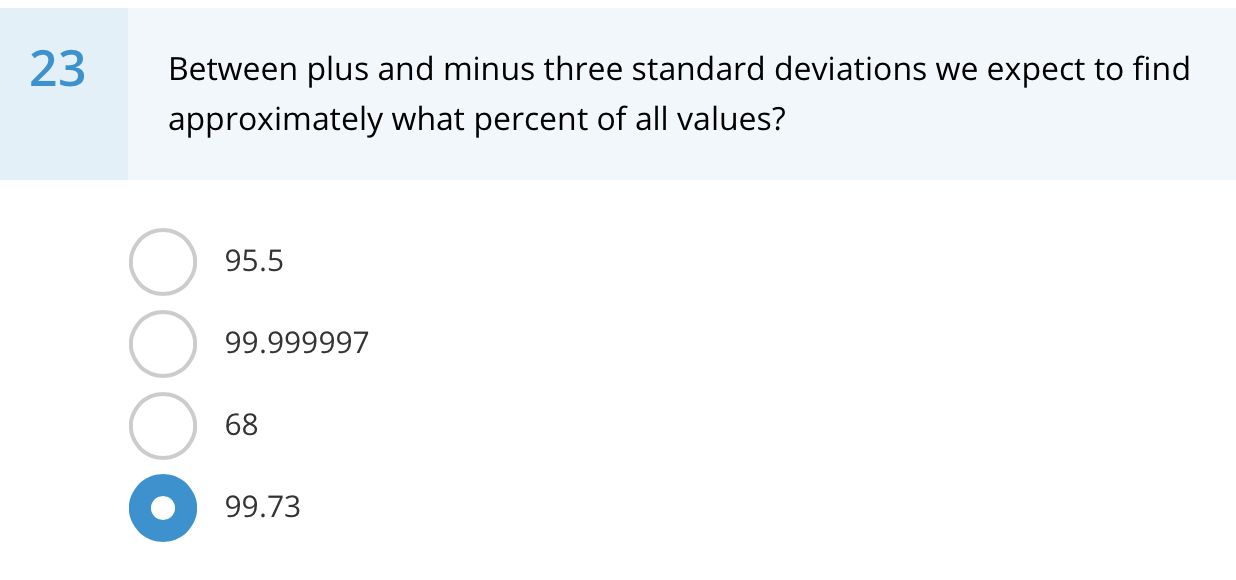The width and height of the screenshot is (1236, 580).
Task: Click the 99.73 answer label text
Action: (263, 507)
